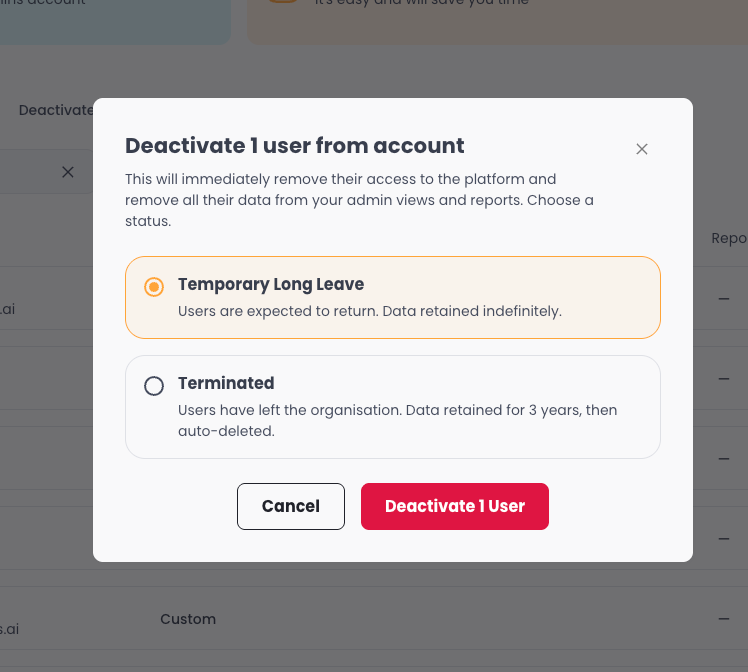The height and width of the screenshot is (672, 748).
Task: Click the Custom cell in the table
Action: click(188, 619)
